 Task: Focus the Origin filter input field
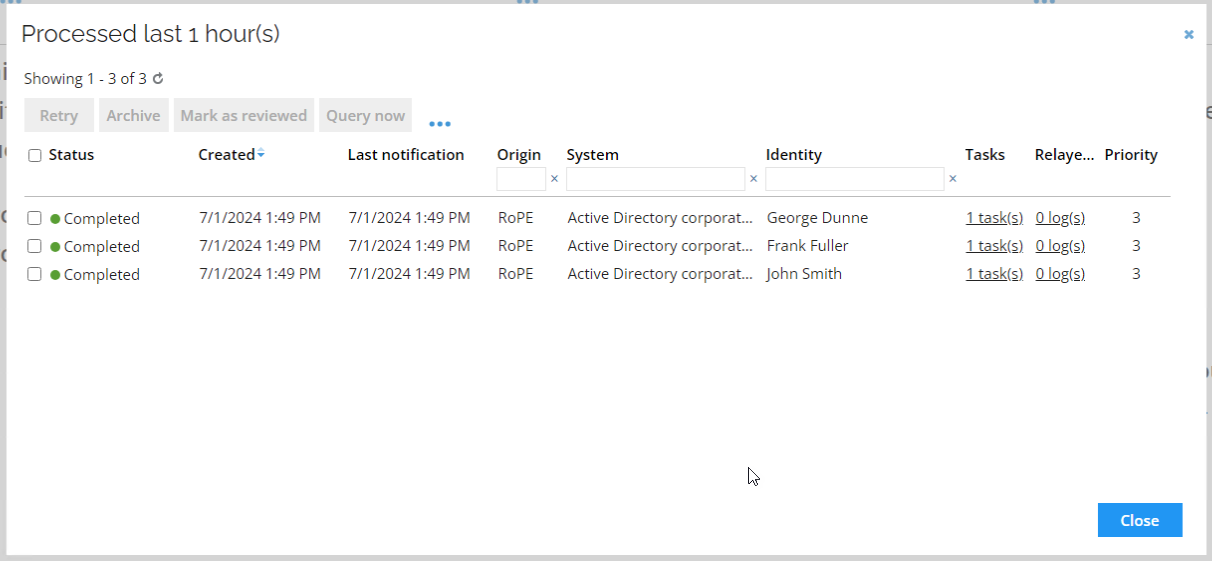point(521,179)
